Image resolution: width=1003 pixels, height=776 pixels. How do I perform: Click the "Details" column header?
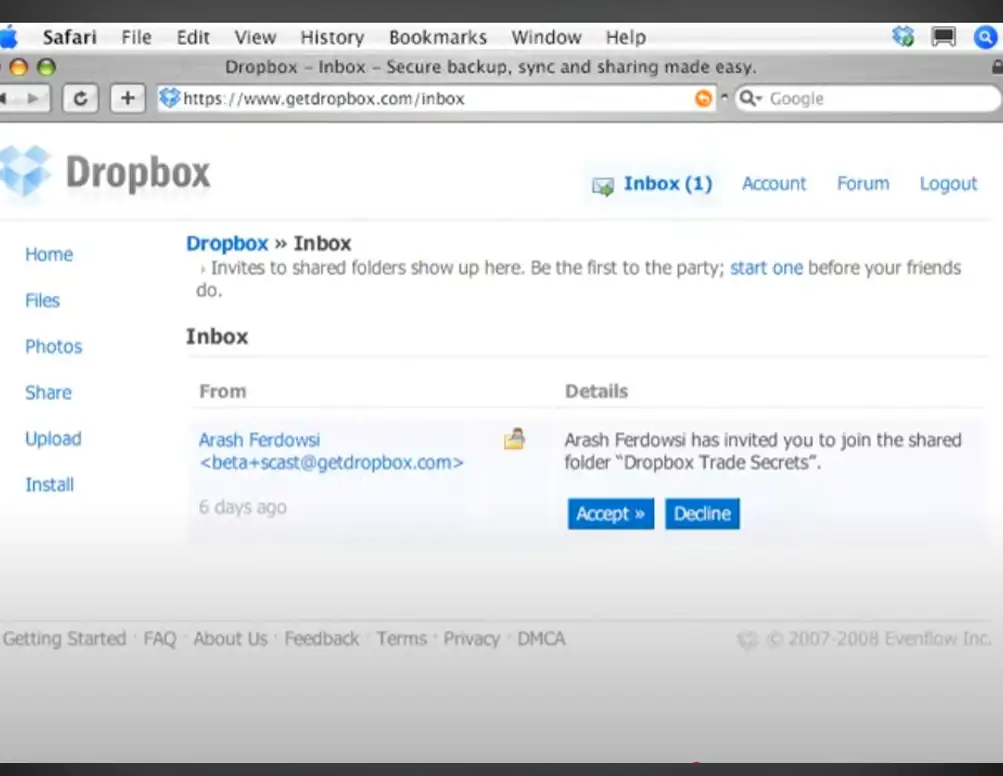point(596,392)
